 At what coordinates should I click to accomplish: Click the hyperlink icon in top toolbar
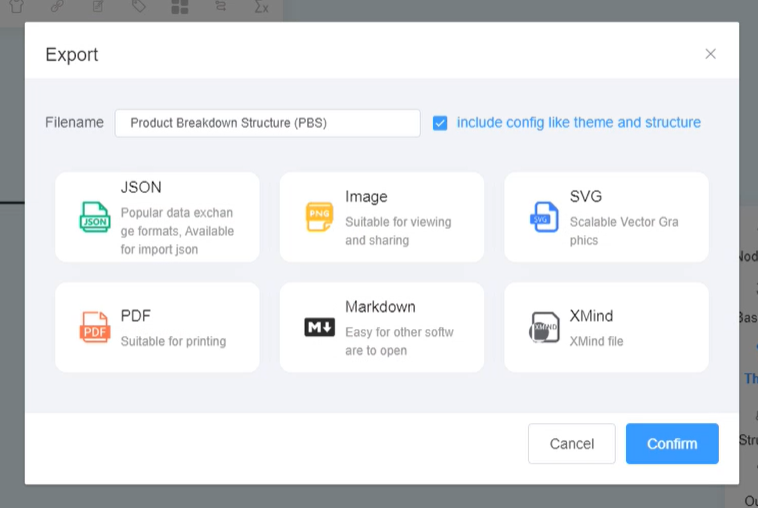click(58, 7)
